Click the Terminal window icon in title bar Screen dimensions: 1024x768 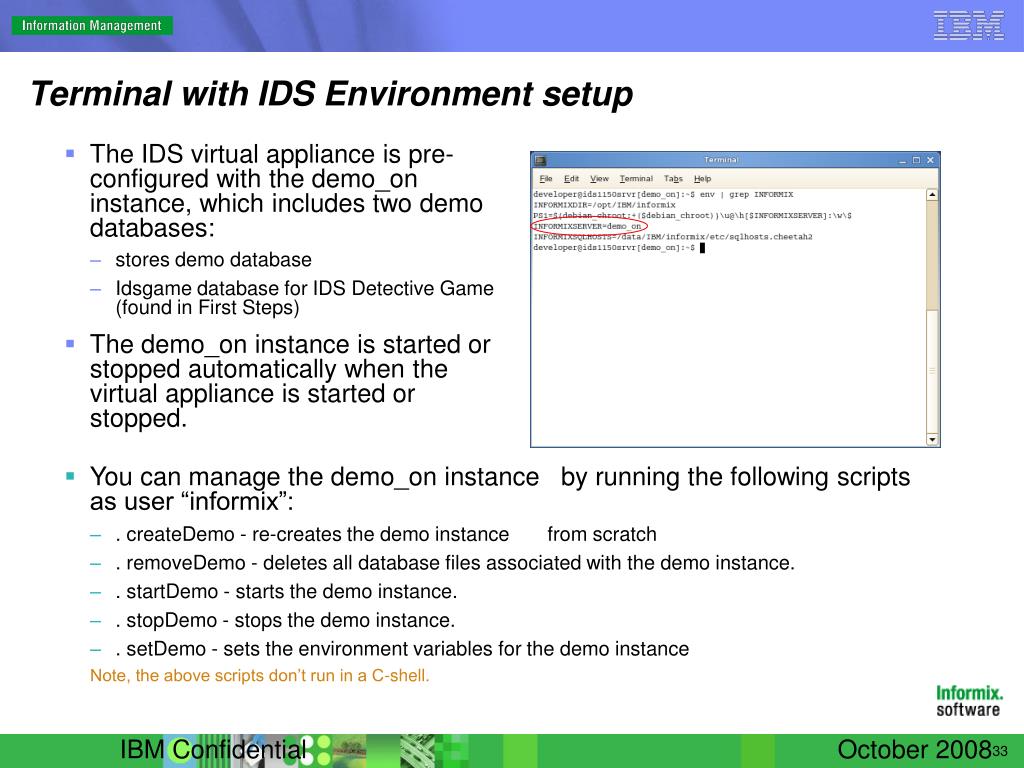click(x=540, y=160)
